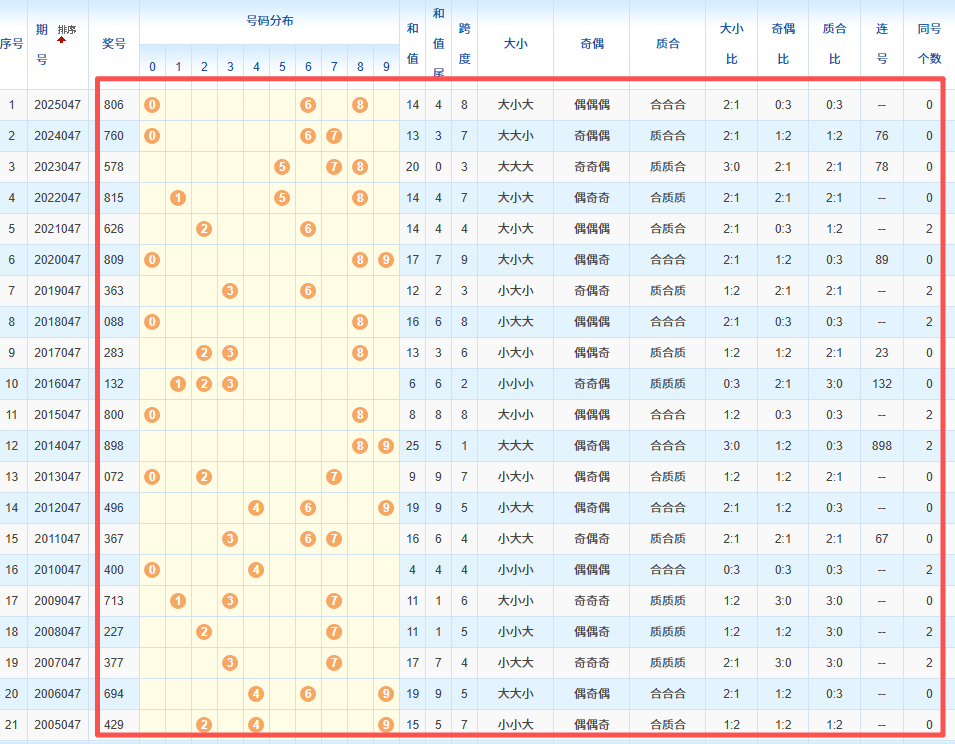Click 质合 column header
Screen dimensions: 955x744
668,44
